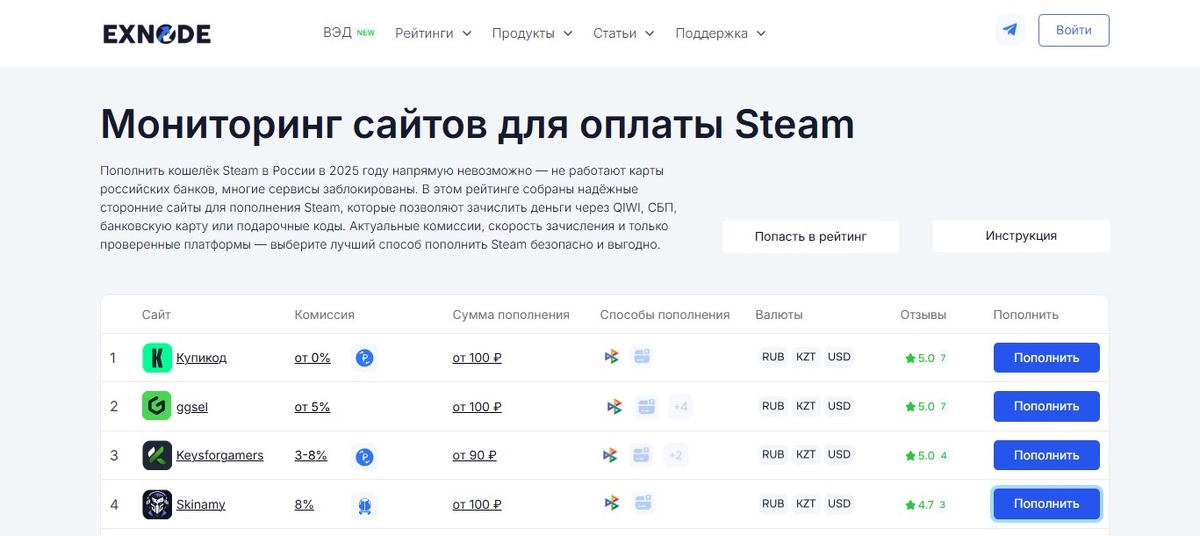Click Пополнить button for ggsel
This screenshot has height=536, width=1200.
pyautogui.click(x=1046, y=407)
